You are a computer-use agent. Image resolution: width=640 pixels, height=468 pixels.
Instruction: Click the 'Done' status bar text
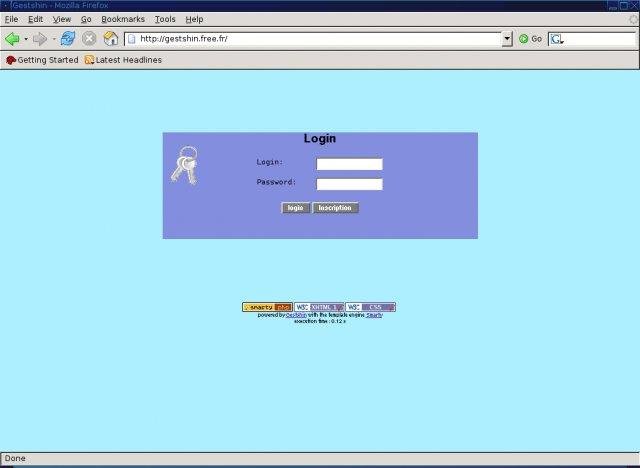(x=15, y=458)
